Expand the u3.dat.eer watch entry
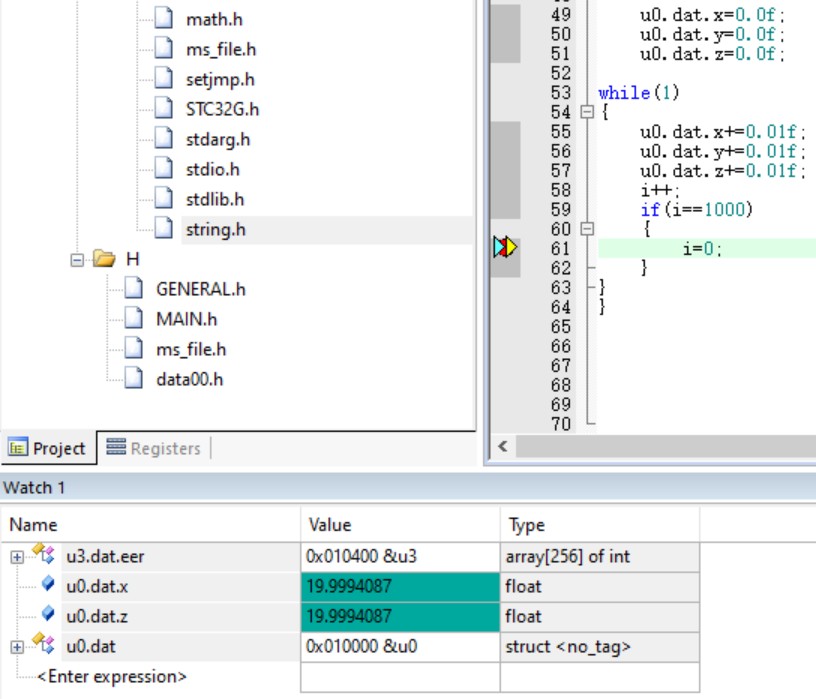Viewport: 816px width, 699px height. tap(17, 557)
